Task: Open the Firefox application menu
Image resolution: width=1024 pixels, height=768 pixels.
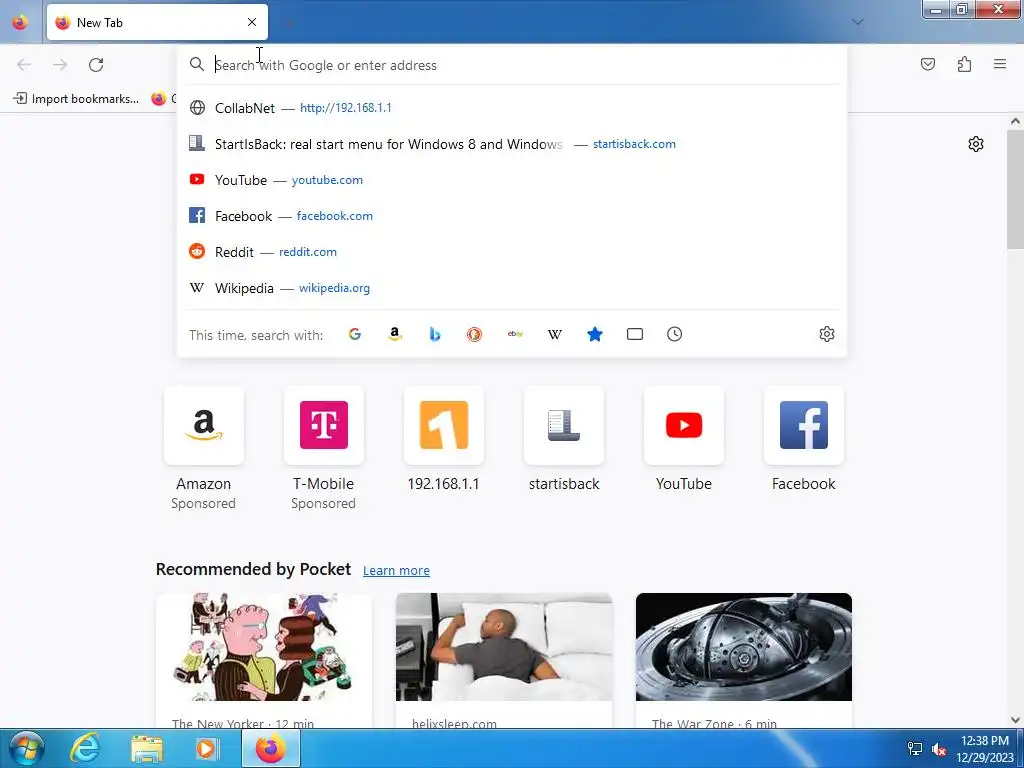Action: click(x=1000, y=64)
